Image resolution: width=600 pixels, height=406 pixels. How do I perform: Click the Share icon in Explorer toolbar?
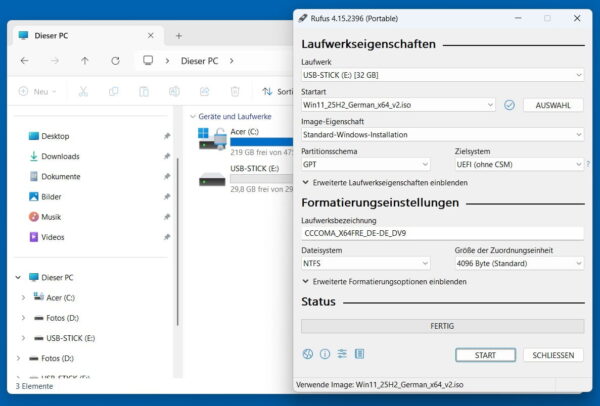(204, 91)
